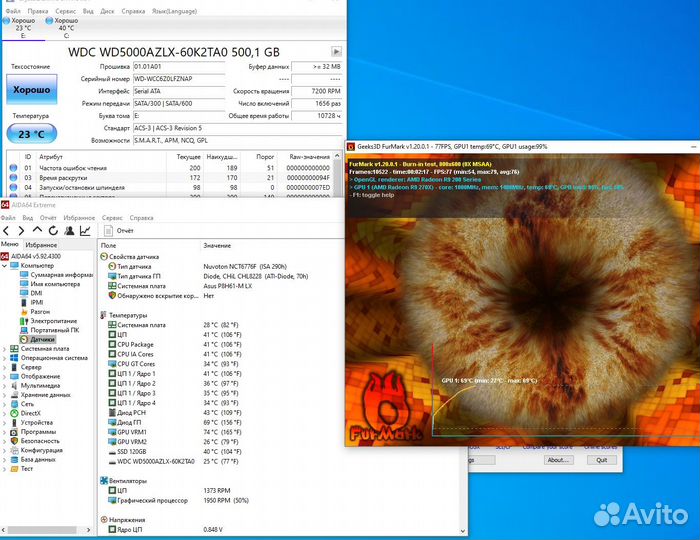This screenshot has width=700, height=540.
Task: Go forward with AIDA64 forward arrow
Action: (x=21, y=231)
